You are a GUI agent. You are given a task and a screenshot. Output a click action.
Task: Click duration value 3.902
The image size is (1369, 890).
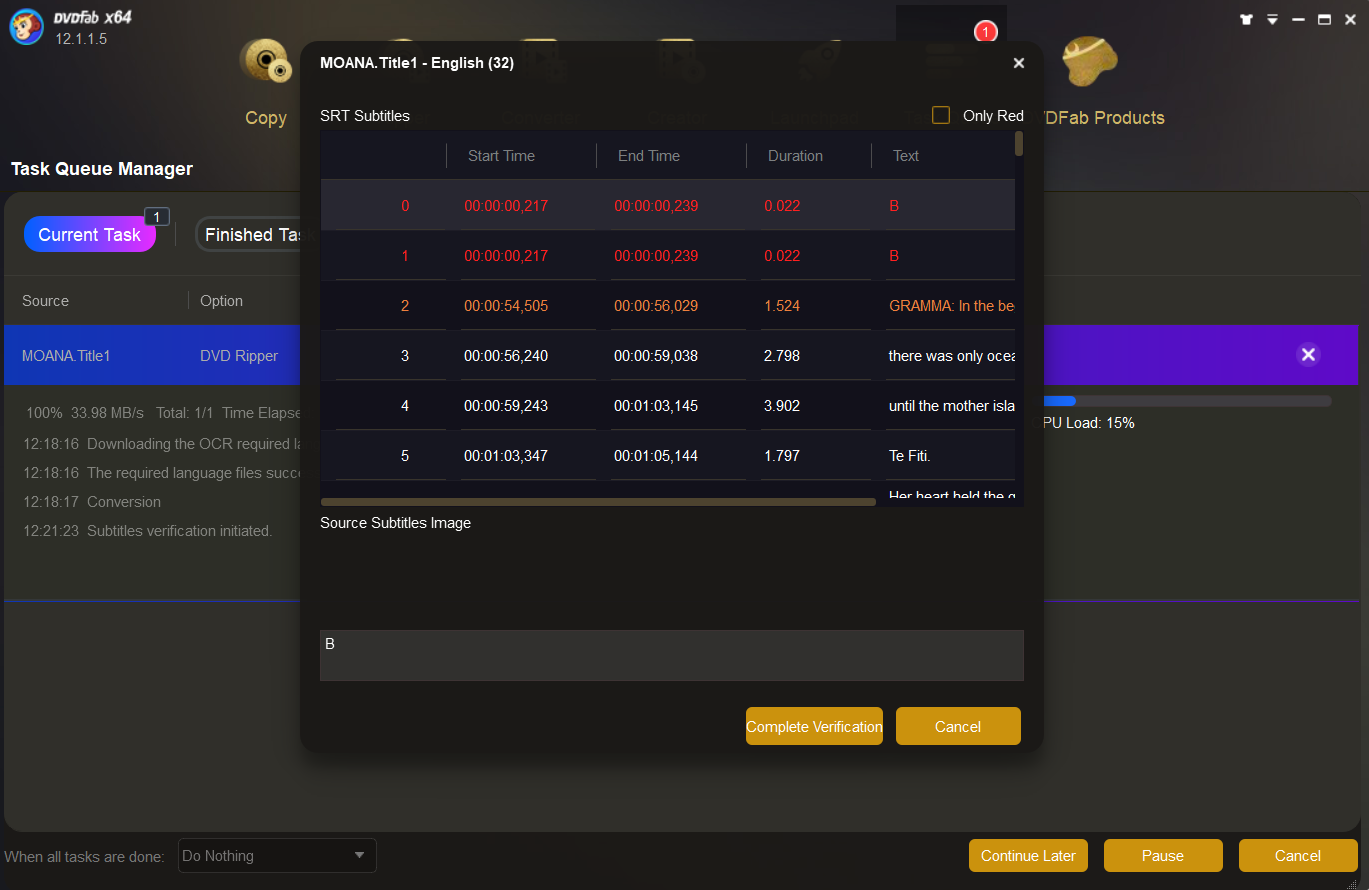782,406
